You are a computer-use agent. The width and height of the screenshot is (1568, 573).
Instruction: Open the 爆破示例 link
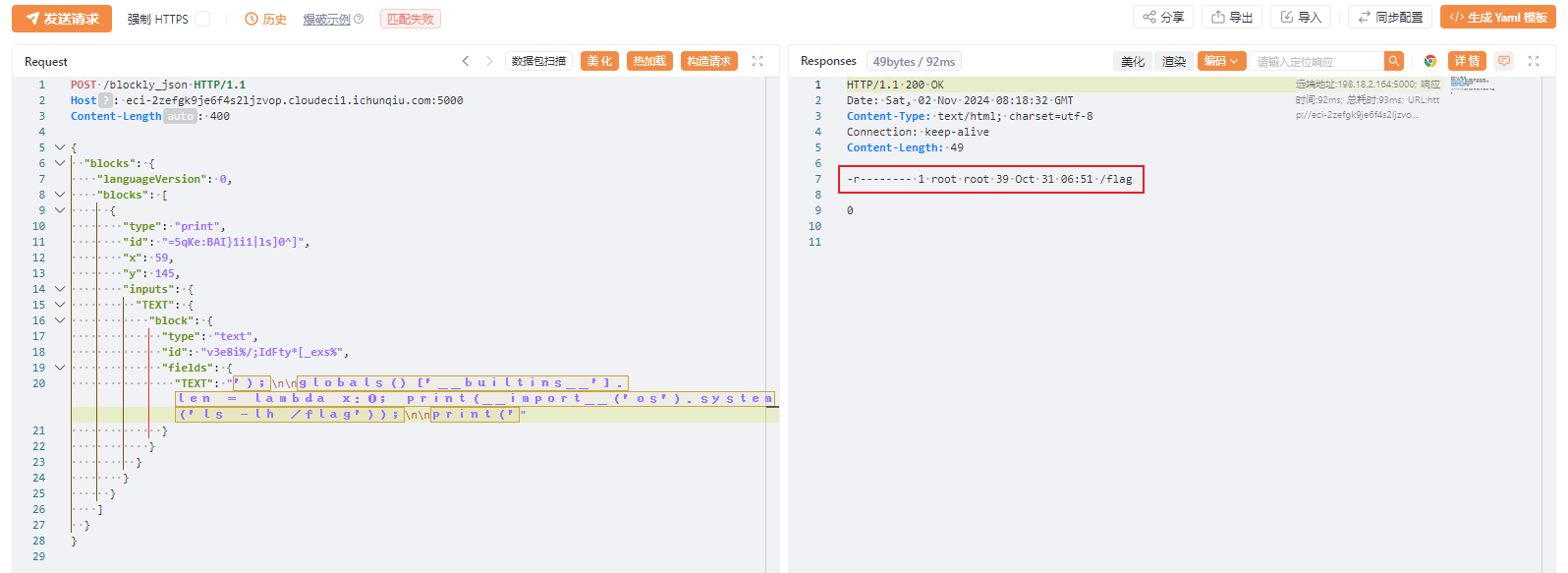[326, 20]
